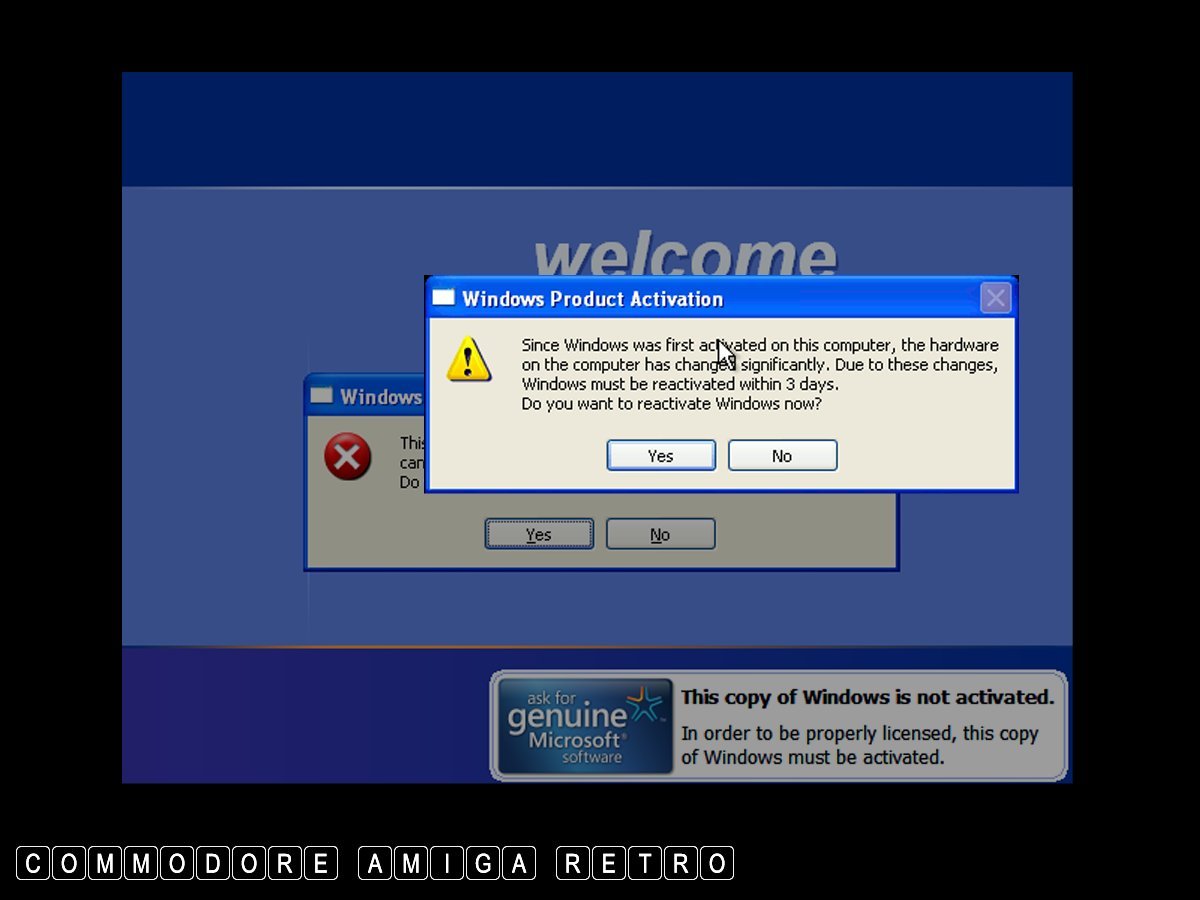Click the background dialog's "Windows" title text

coord(381,397)
